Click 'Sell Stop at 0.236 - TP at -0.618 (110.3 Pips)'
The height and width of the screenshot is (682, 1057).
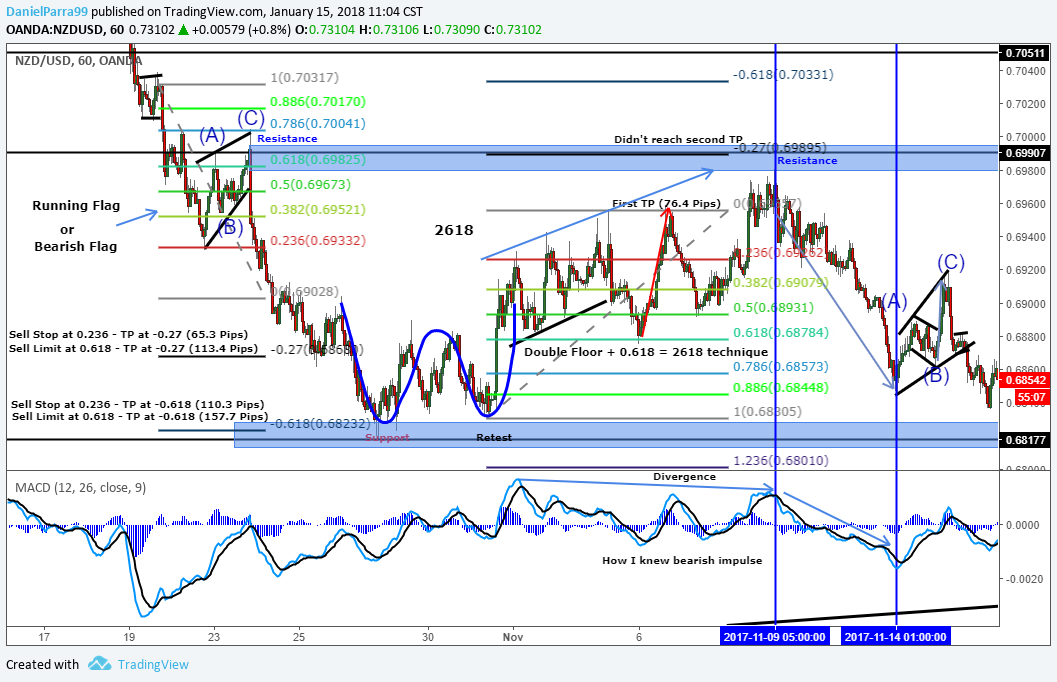pyautogui.click(x=138, y=404)
